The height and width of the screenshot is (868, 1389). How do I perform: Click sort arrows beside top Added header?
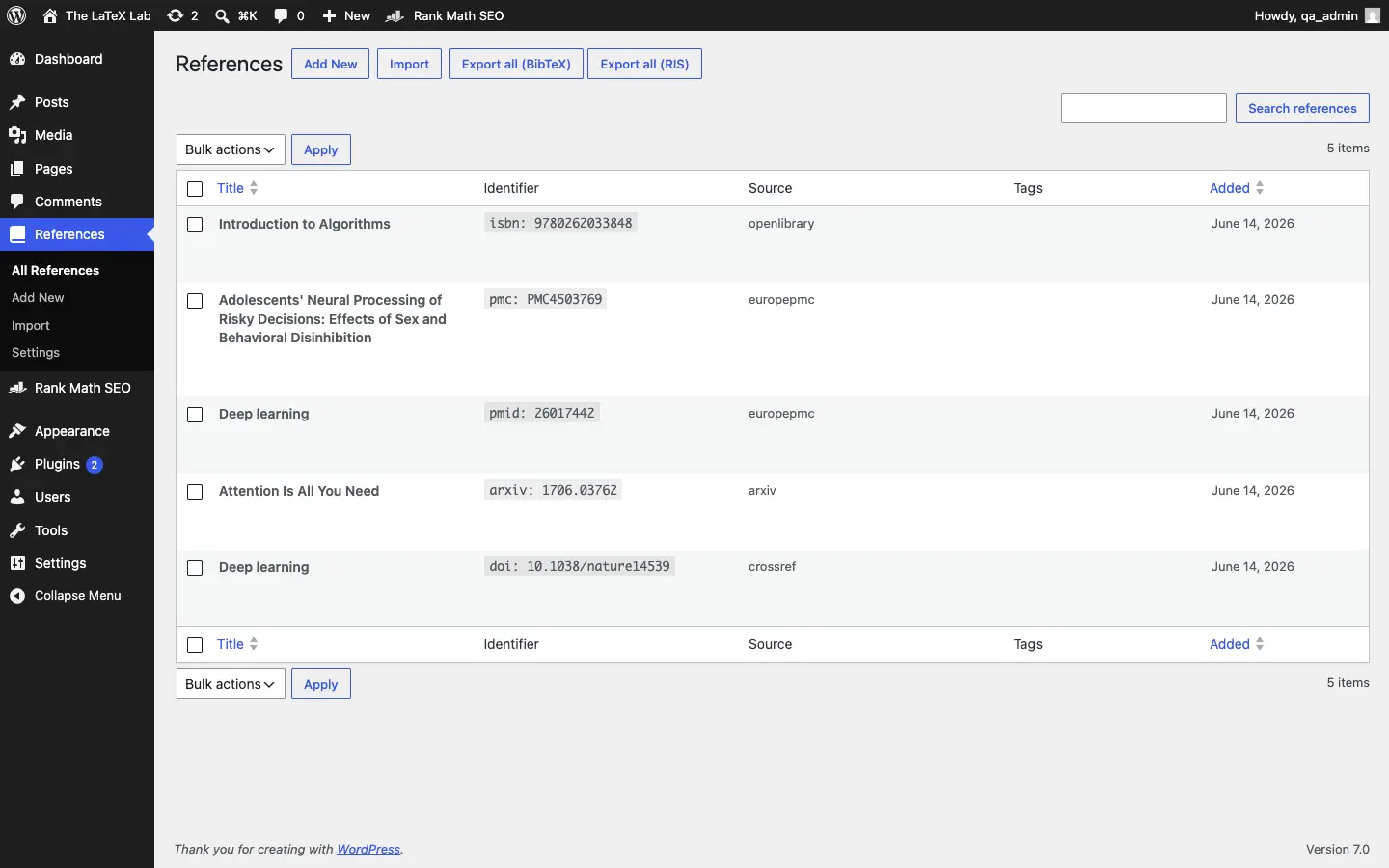tap(1260, 188)
